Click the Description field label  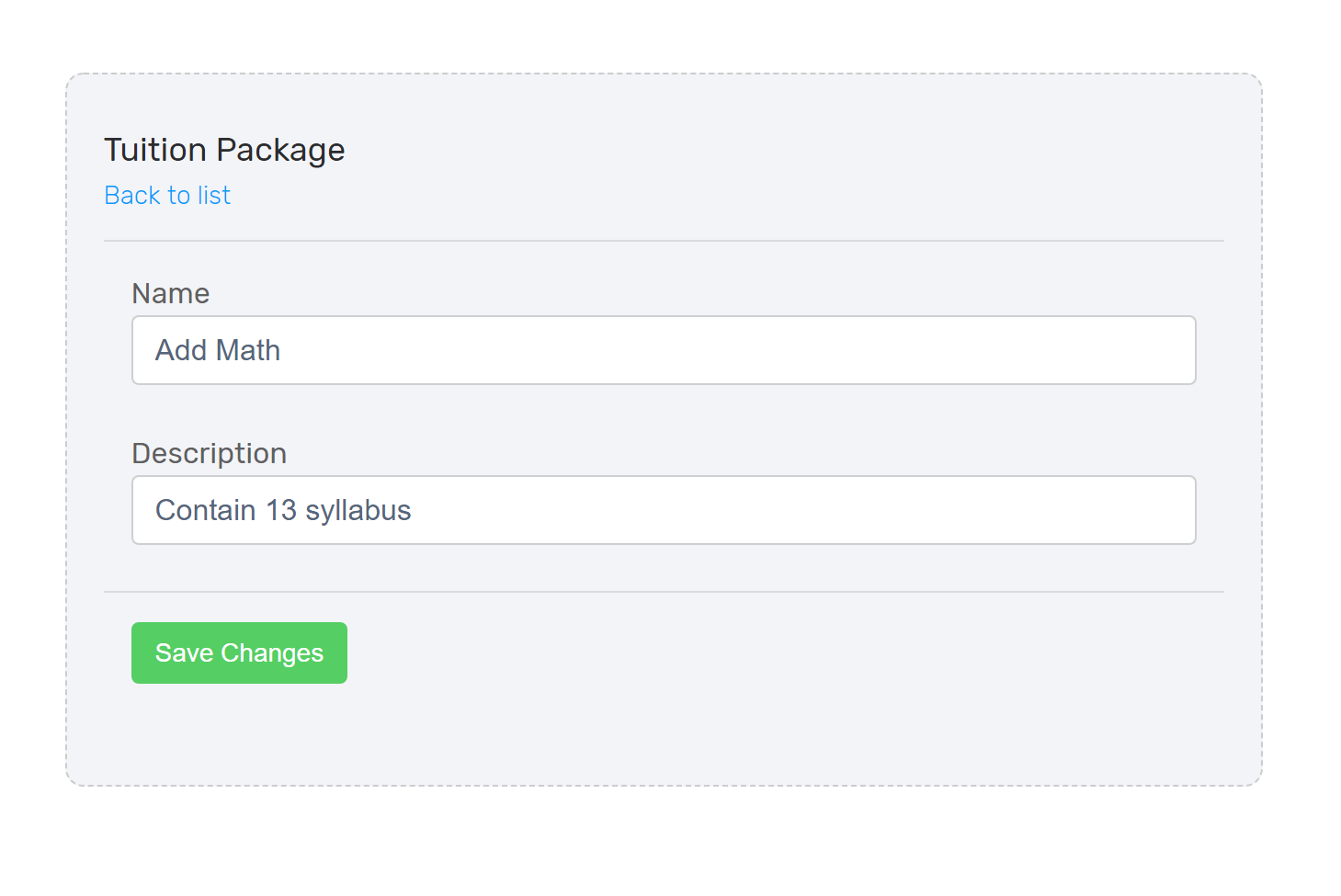210,453
